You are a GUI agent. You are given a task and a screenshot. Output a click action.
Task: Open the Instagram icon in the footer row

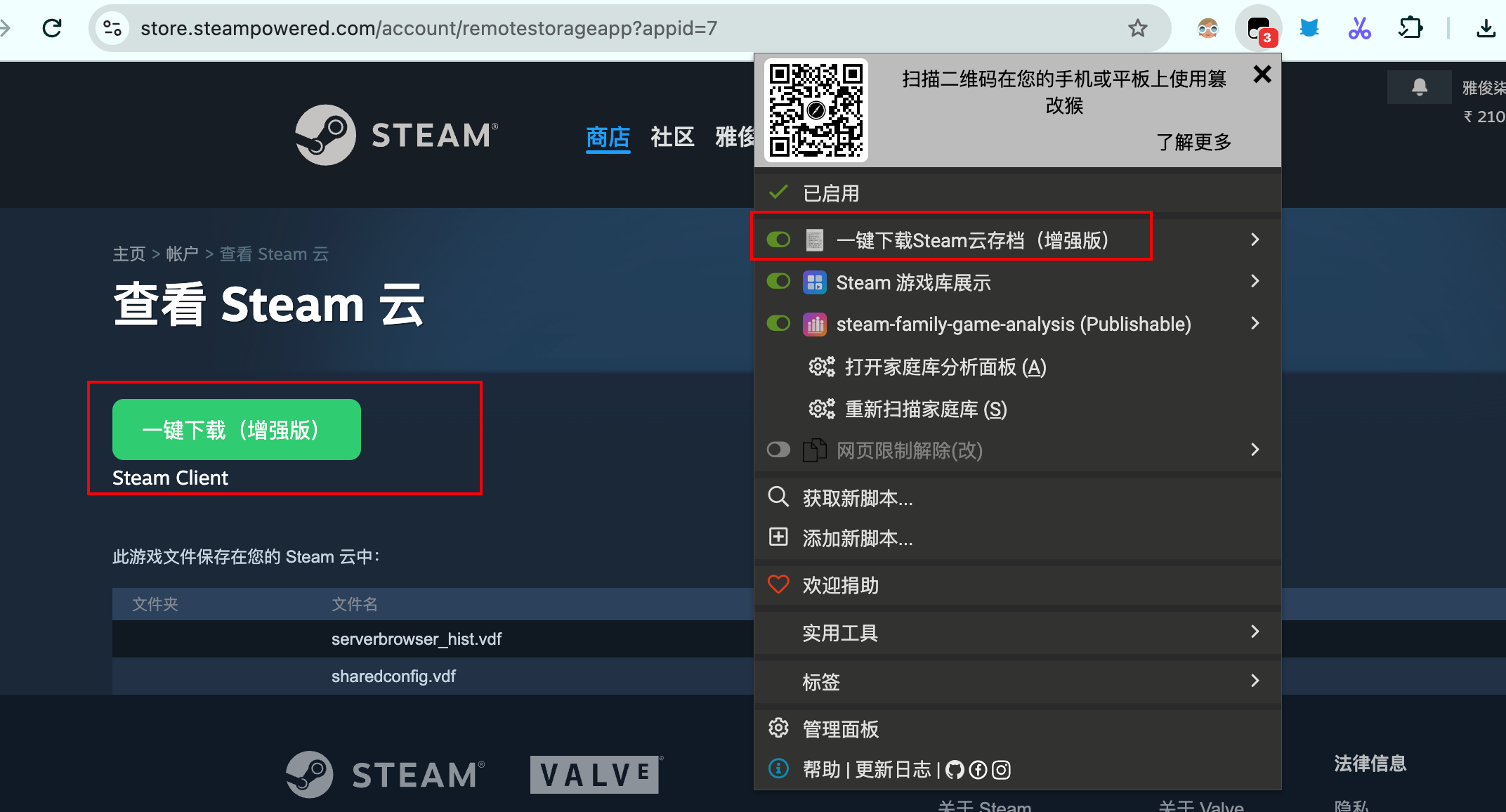(x=1001, y=770)
